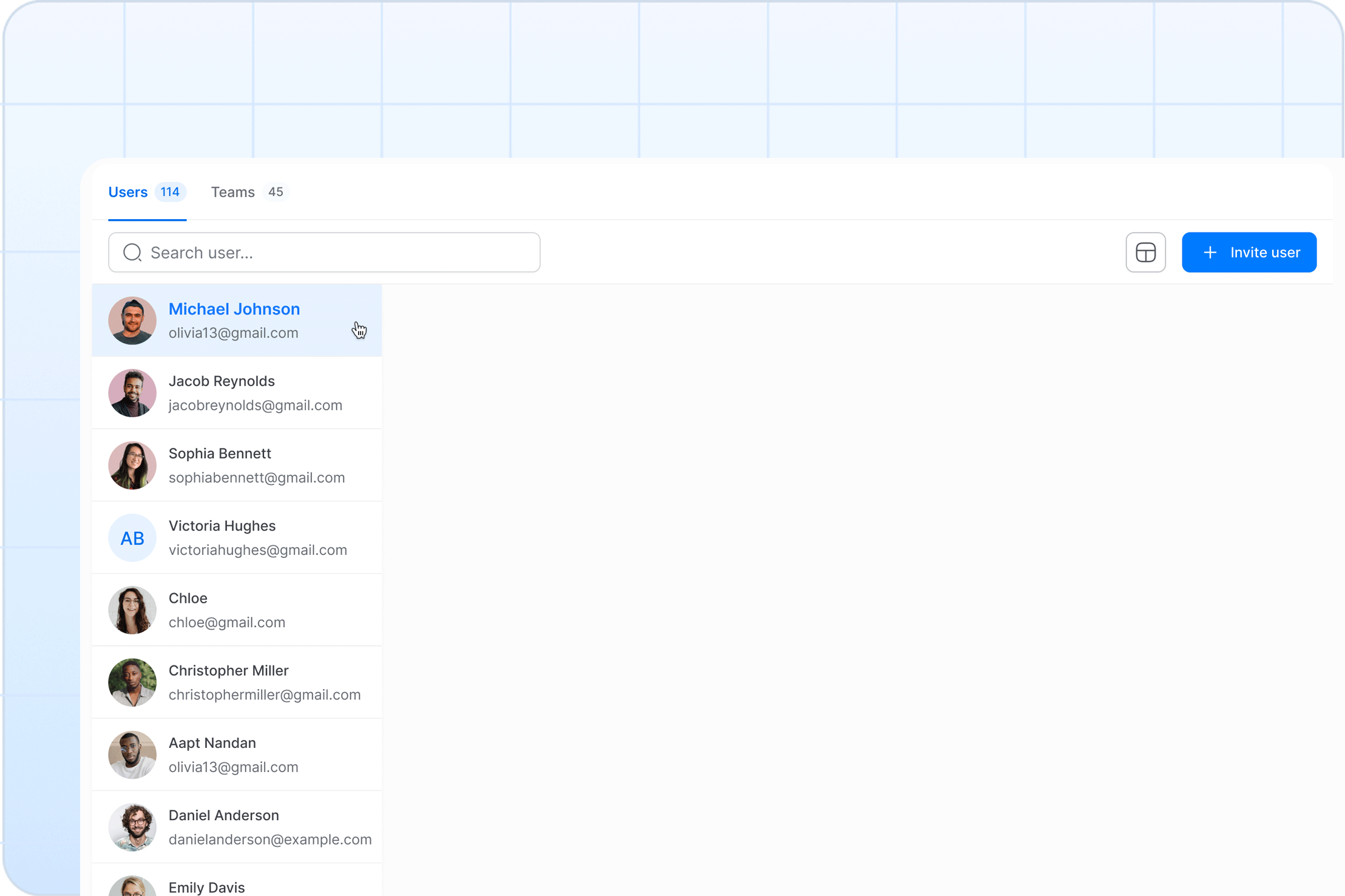Open Daniel Anderson's avatar

(x=132, y=827)
